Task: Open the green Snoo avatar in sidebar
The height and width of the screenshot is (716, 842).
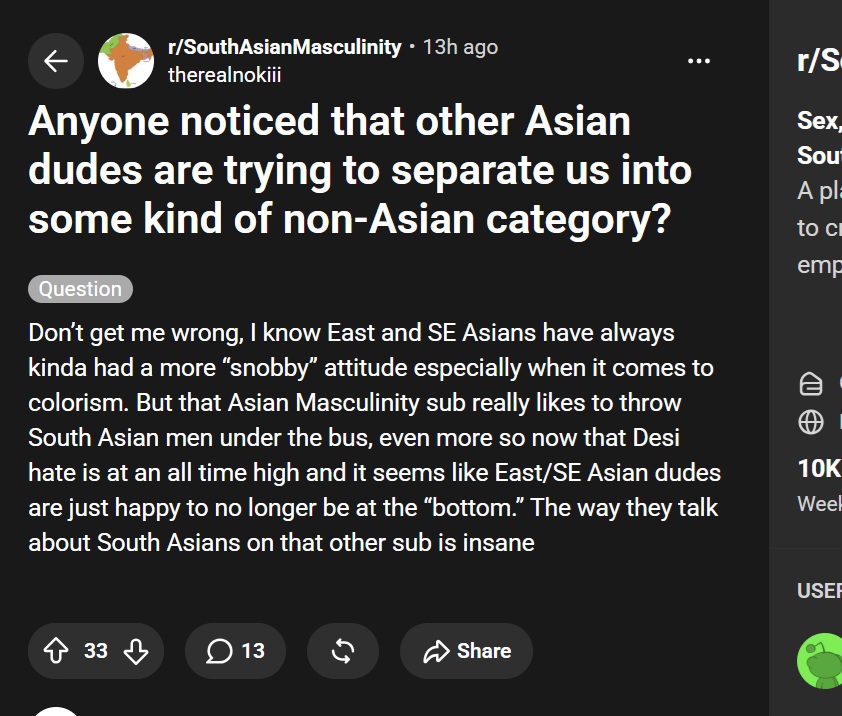Action: click(820, 660)
